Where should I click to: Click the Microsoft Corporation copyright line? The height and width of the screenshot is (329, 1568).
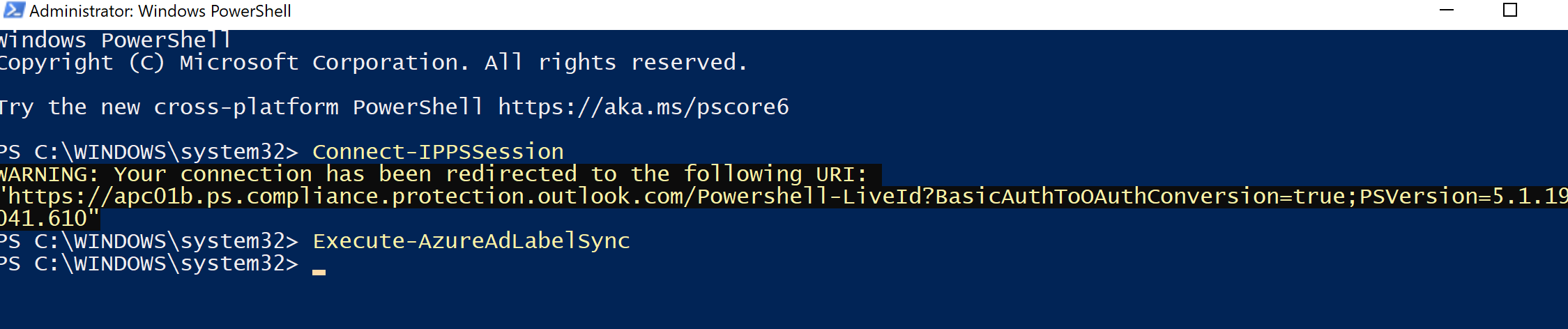tap(373, 63)
